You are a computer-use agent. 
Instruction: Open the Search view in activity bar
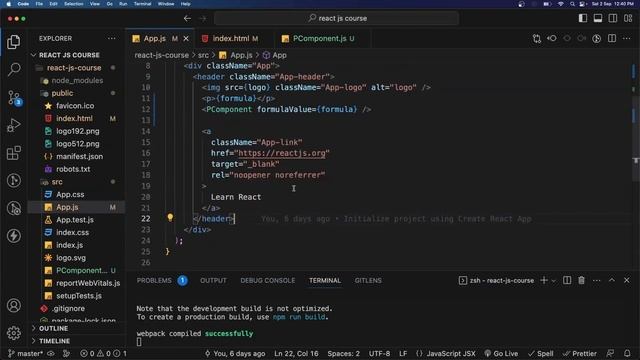click(13, 69)
